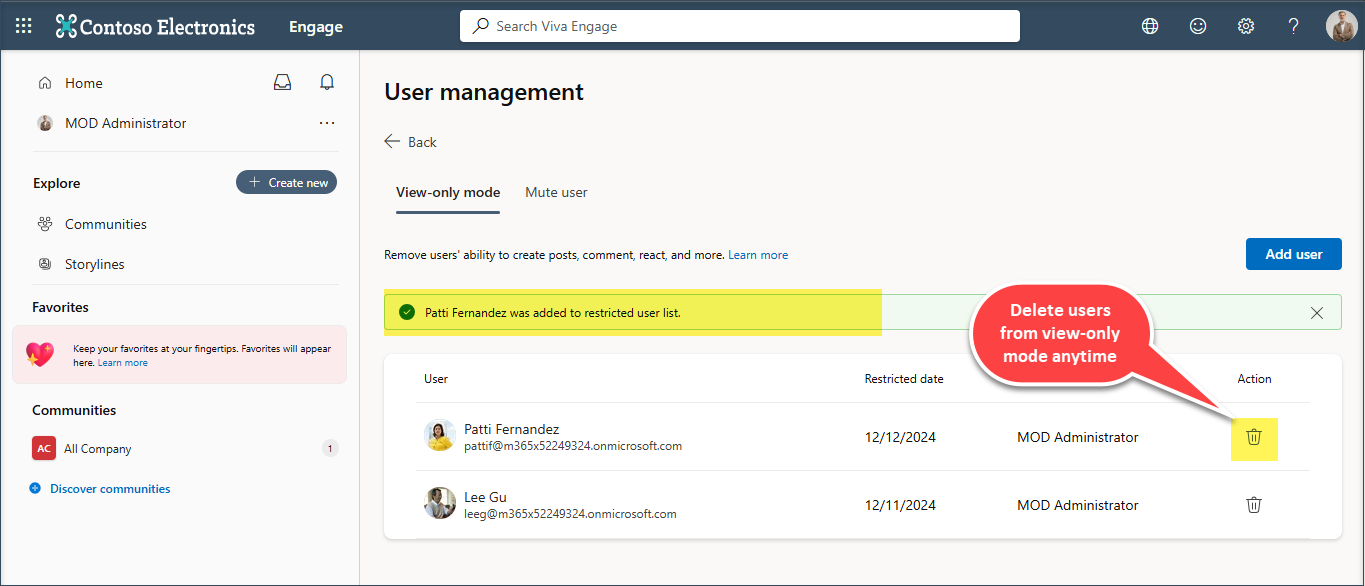This screenshot has height=586, width=1365.
Task: Go Back from User management
Action: [x=411, y=142]
